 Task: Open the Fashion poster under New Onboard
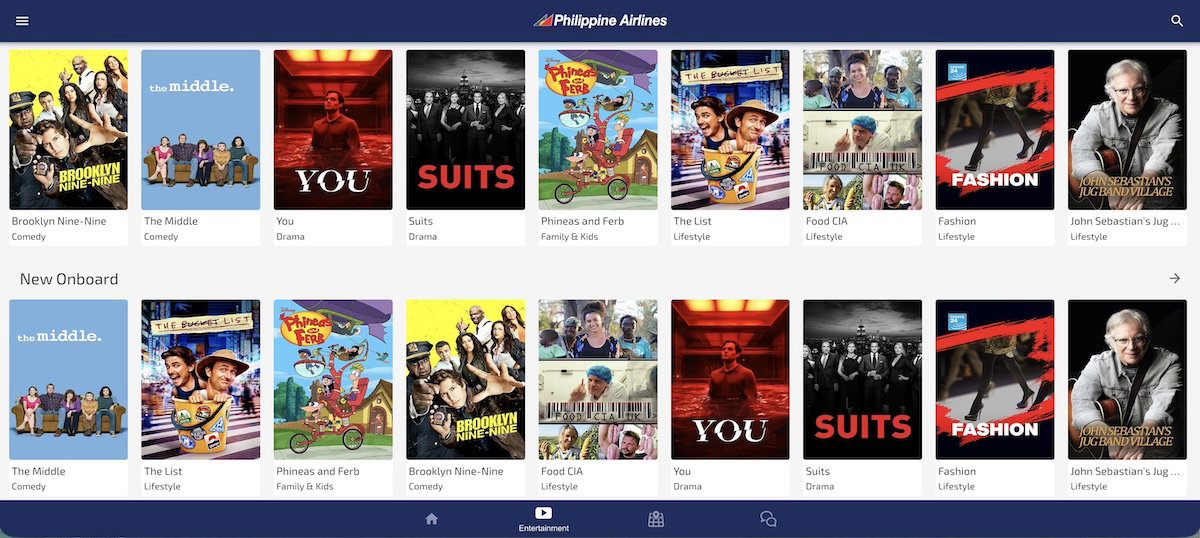[995, 380]
